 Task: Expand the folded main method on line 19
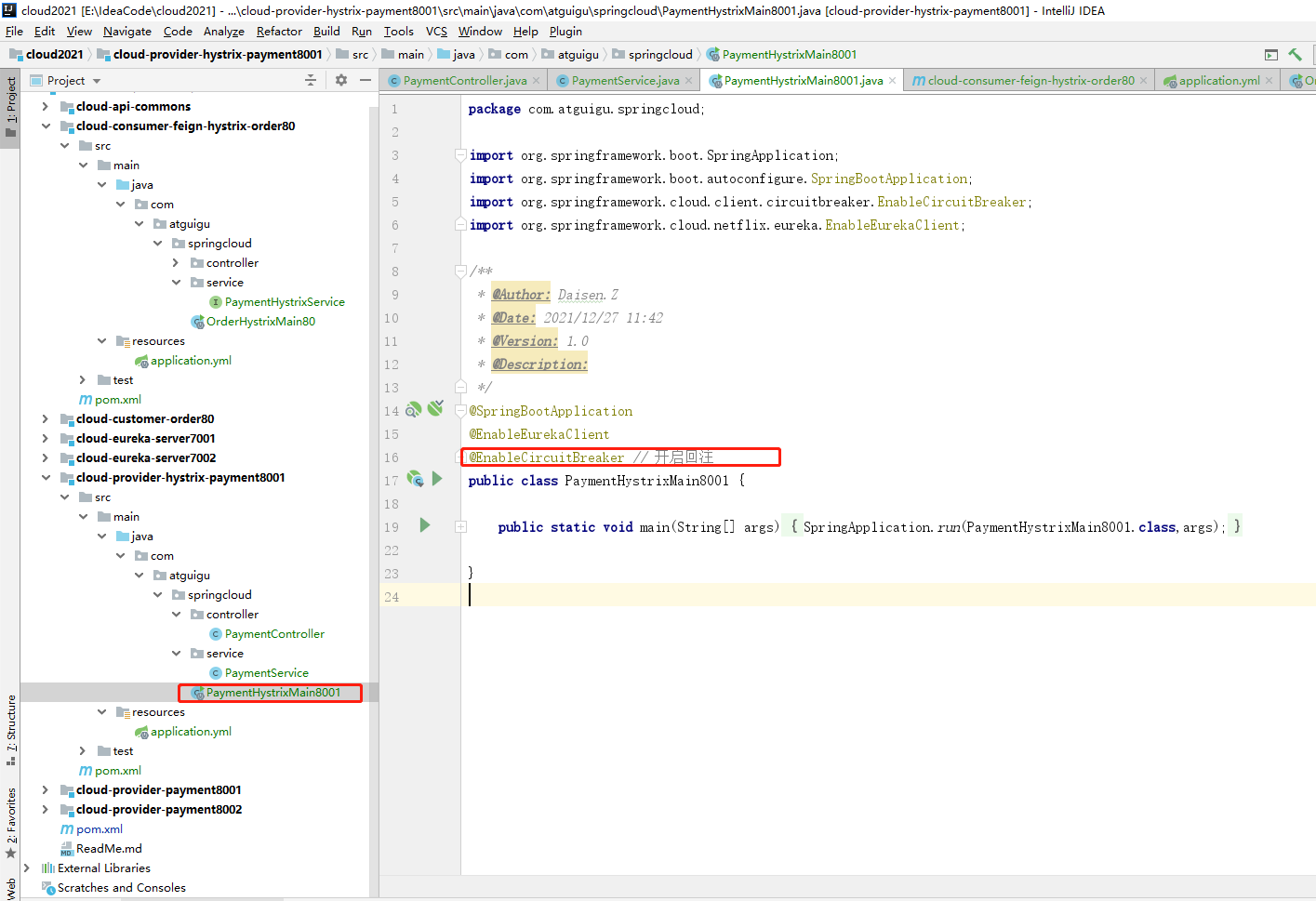click(460, 526)
